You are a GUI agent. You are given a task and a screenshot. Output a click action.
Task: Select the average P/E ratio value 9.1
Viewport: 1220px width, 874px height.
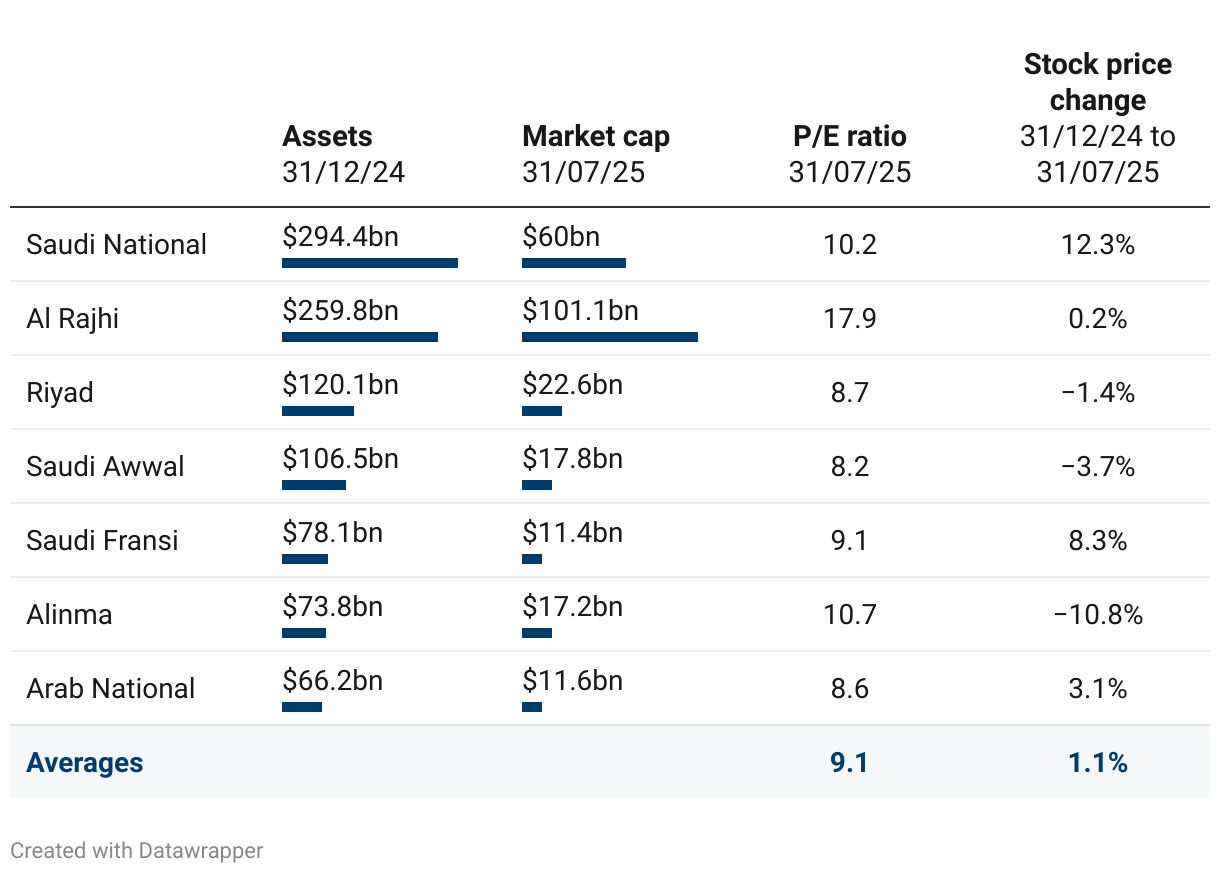pyautogui.click(x=849, y=763)
